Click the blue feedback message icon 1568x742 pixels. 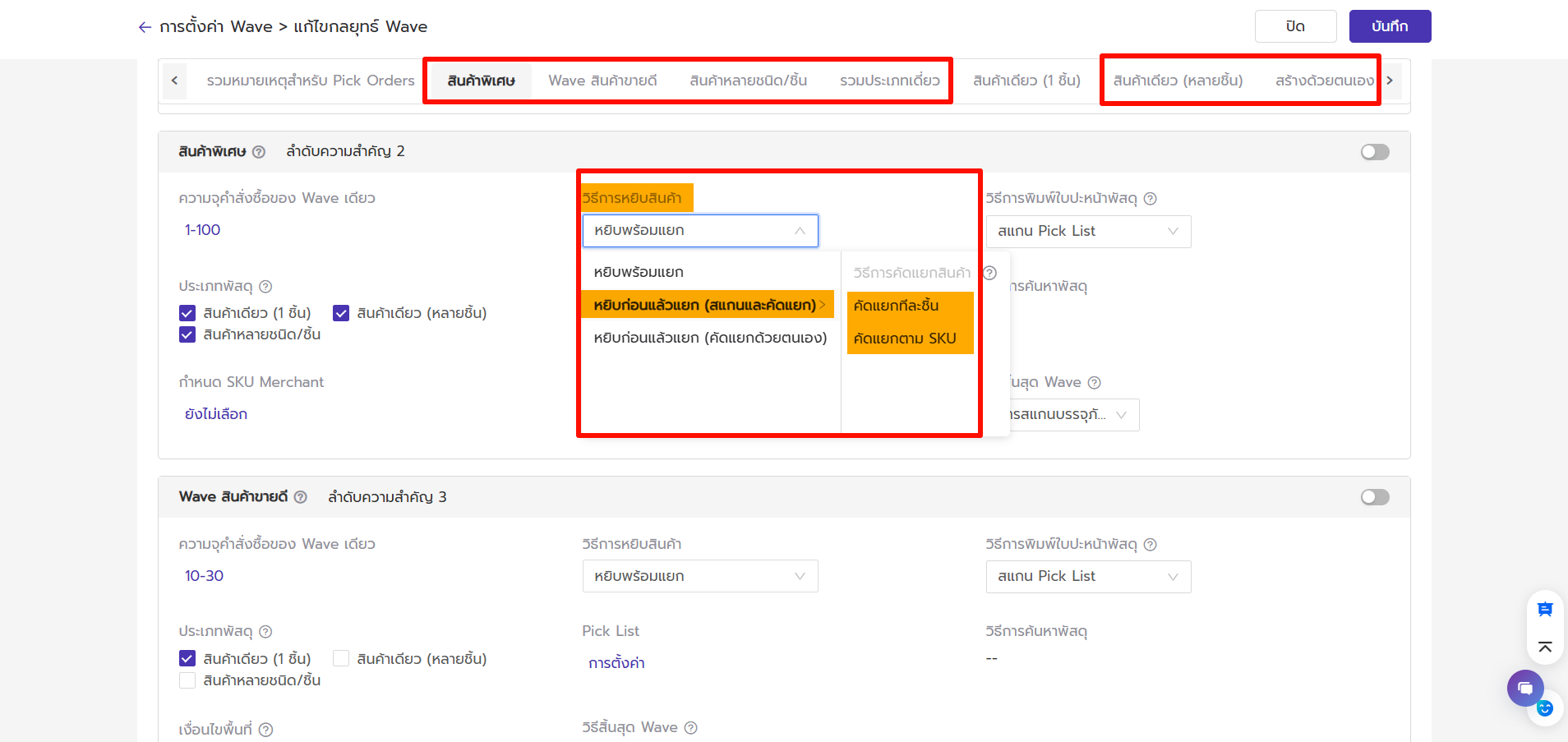click(1545, 610)
